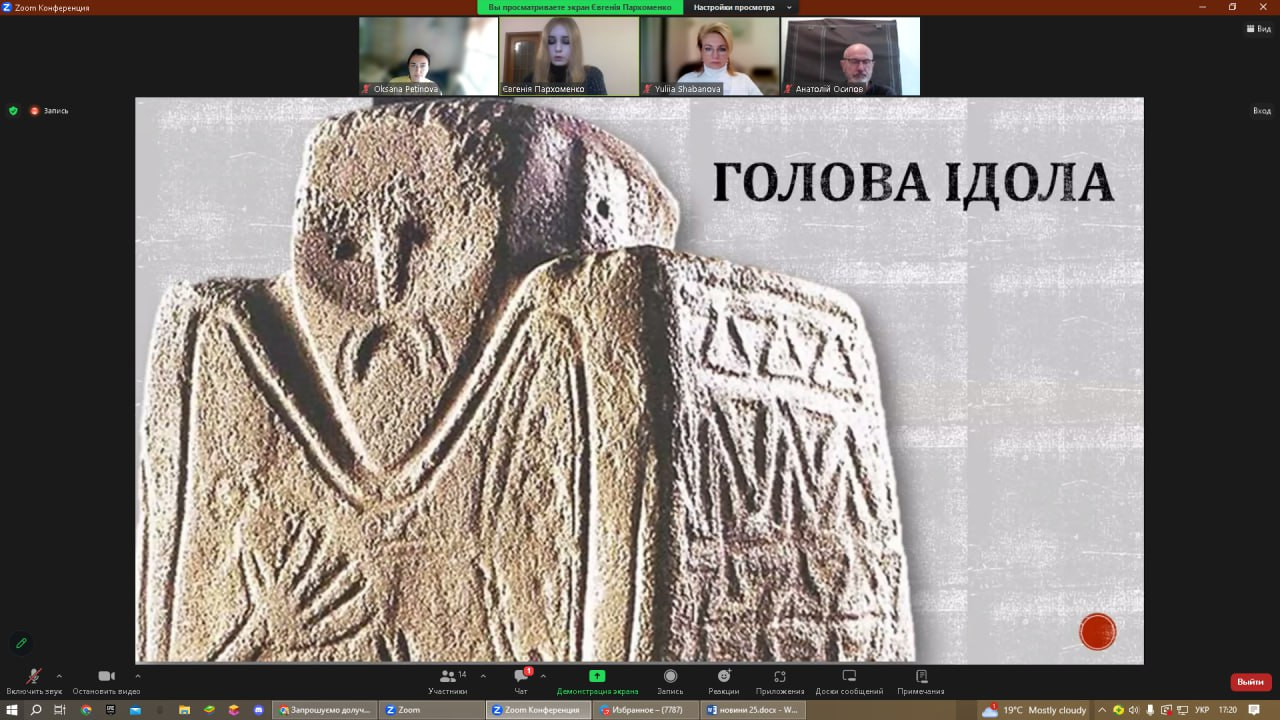Click the Запись record button
Screen dimensions: 1280x720
pos(670,681)
